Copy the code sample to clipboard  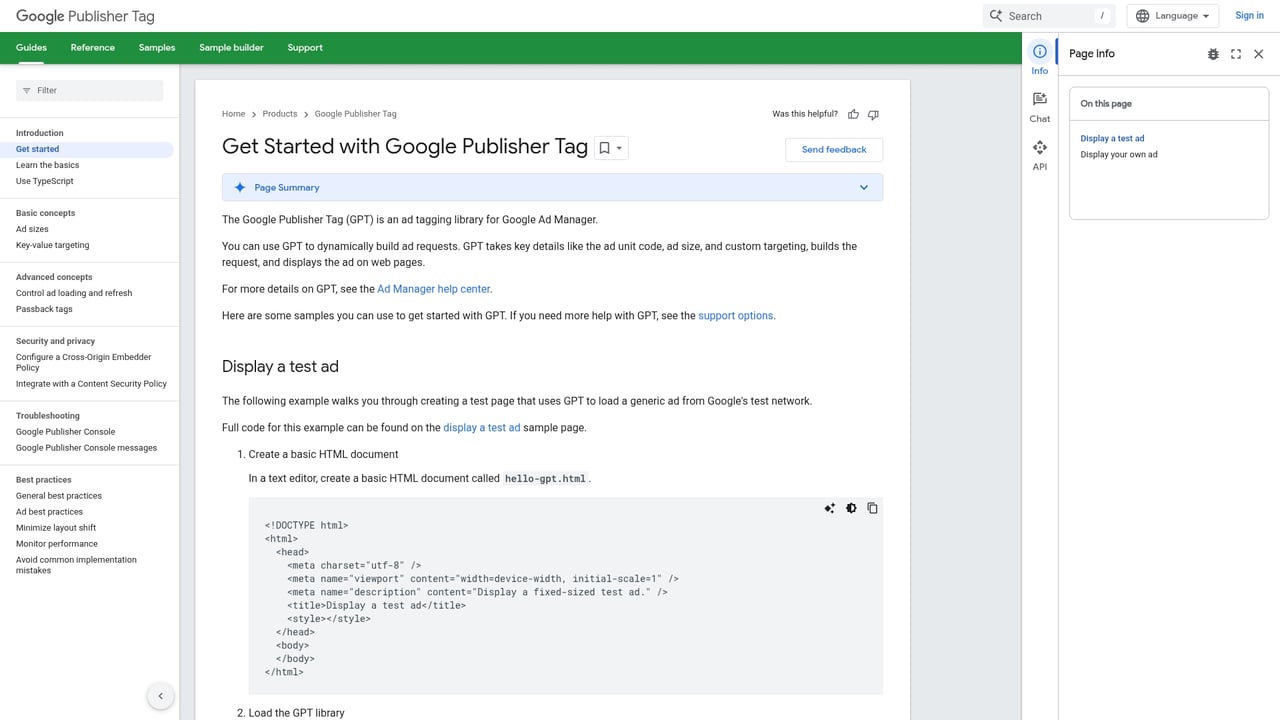(872, 508)
